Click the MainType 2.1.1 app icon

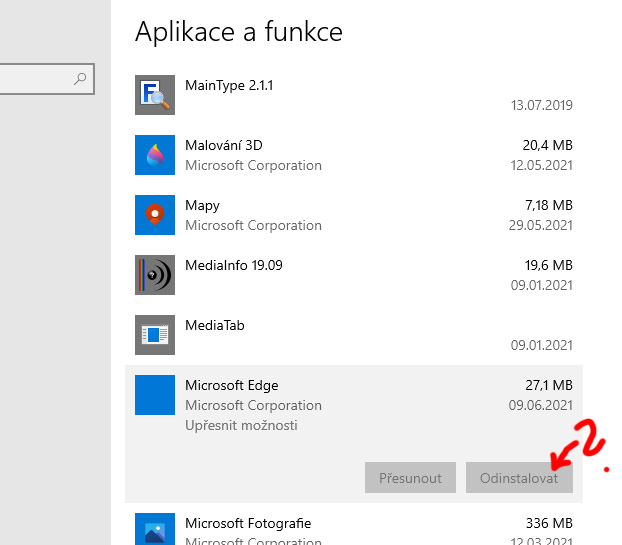155,95
